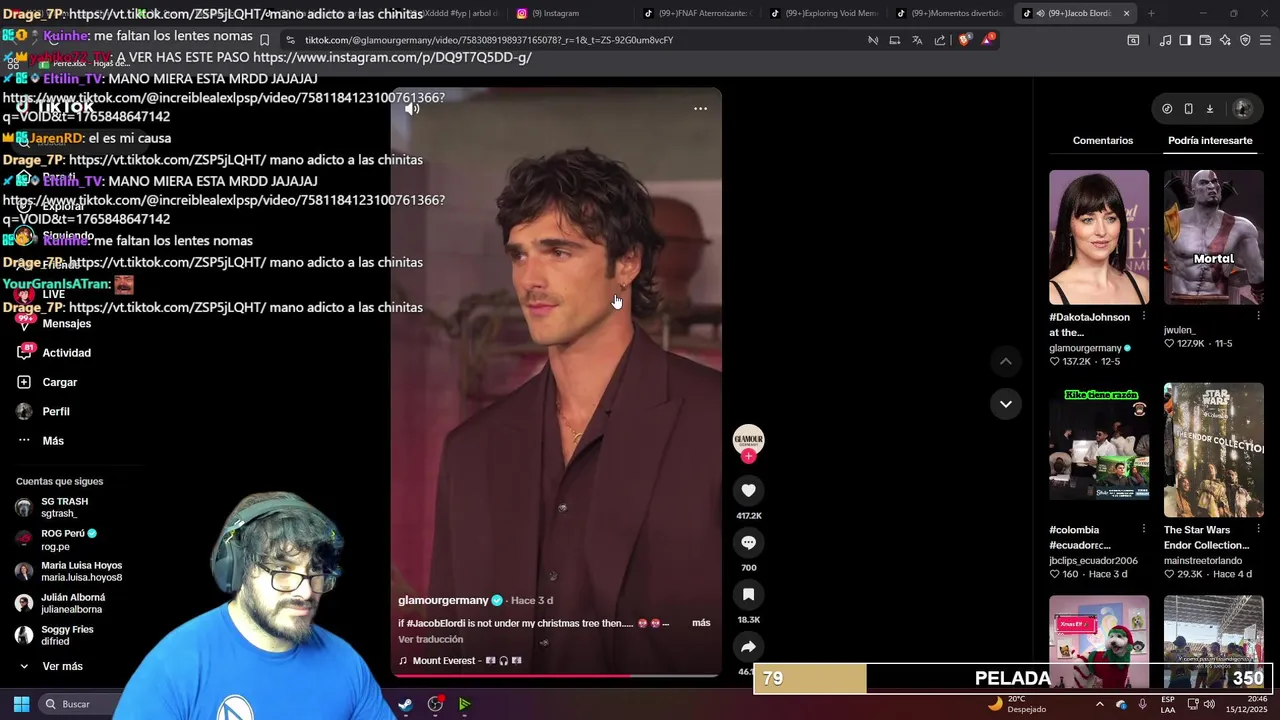Click share page icon in address bar

point(940,40)
